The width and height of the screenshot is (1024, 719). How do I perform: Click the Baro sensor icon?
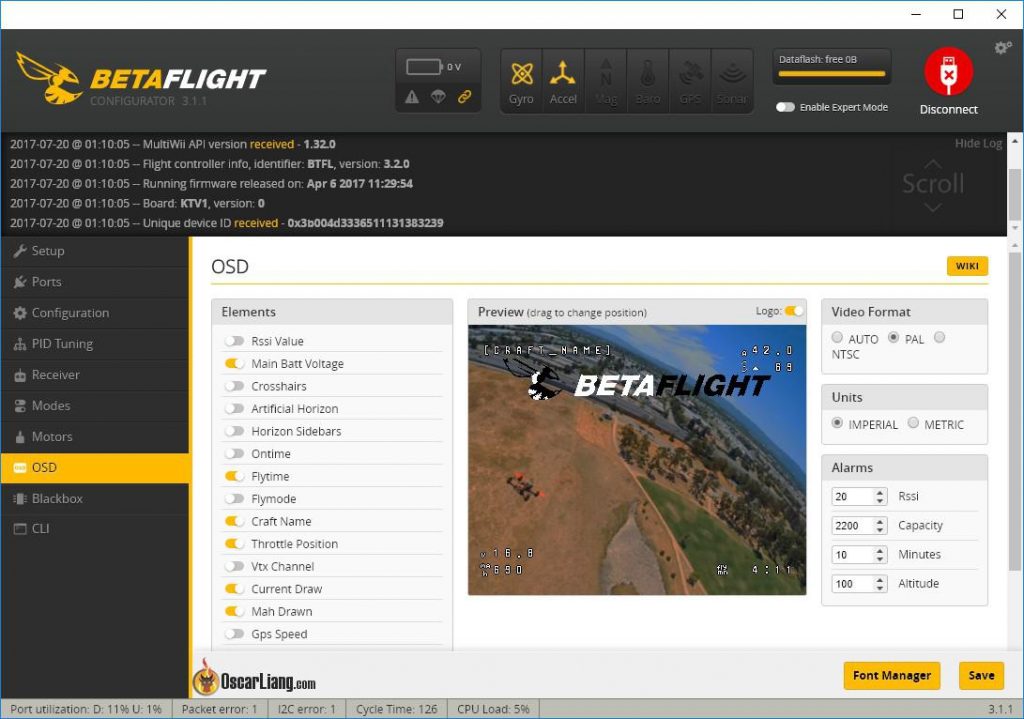(x=648, y=73)
